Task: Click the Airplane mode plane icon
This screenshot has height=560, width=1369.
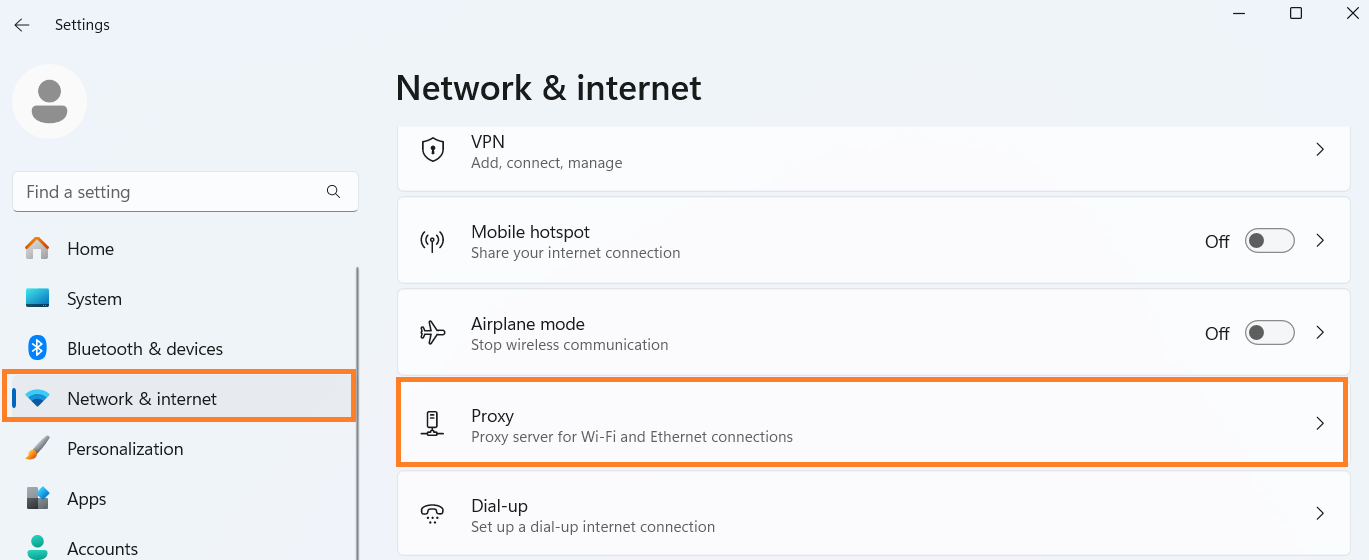Action: [x=432, y=333]
